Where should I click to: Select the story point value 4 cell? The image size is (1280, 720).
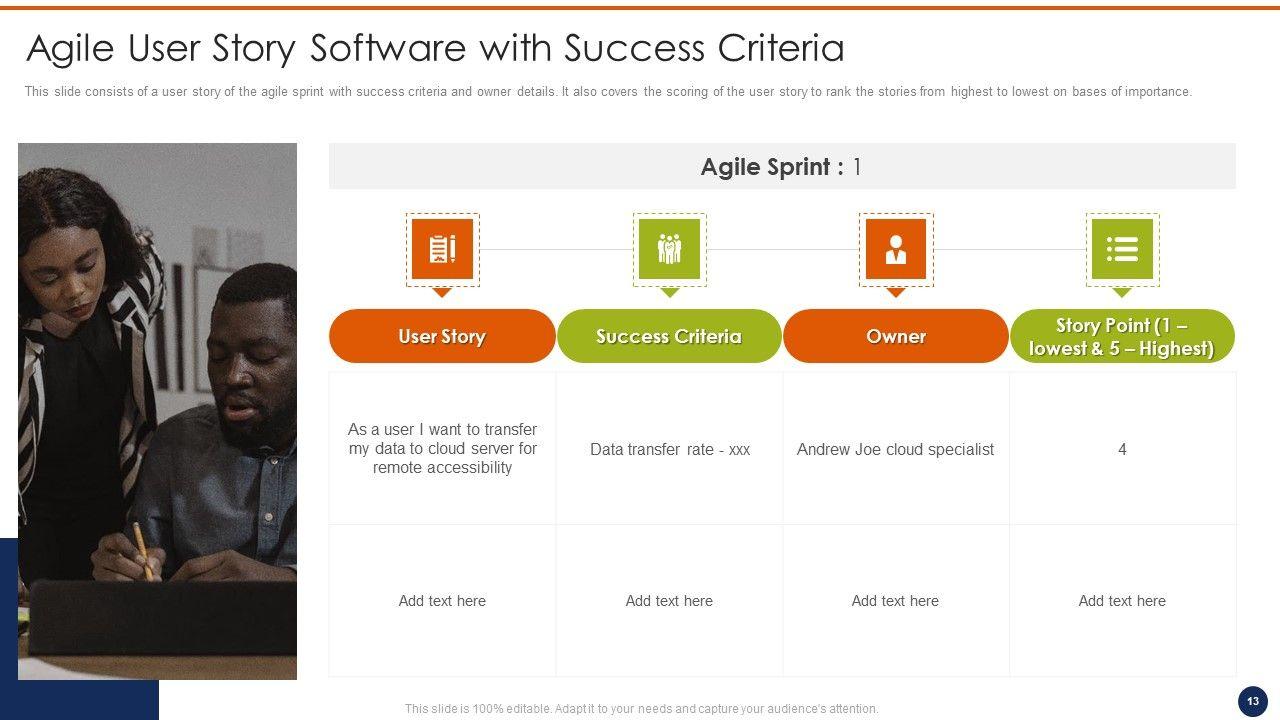(1122, 450)
